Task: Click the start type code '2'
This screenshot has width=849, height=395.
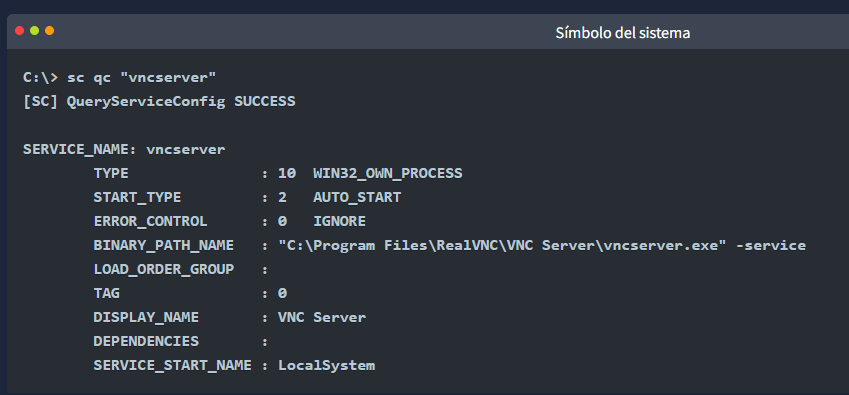Action: [x=282, y=198]
